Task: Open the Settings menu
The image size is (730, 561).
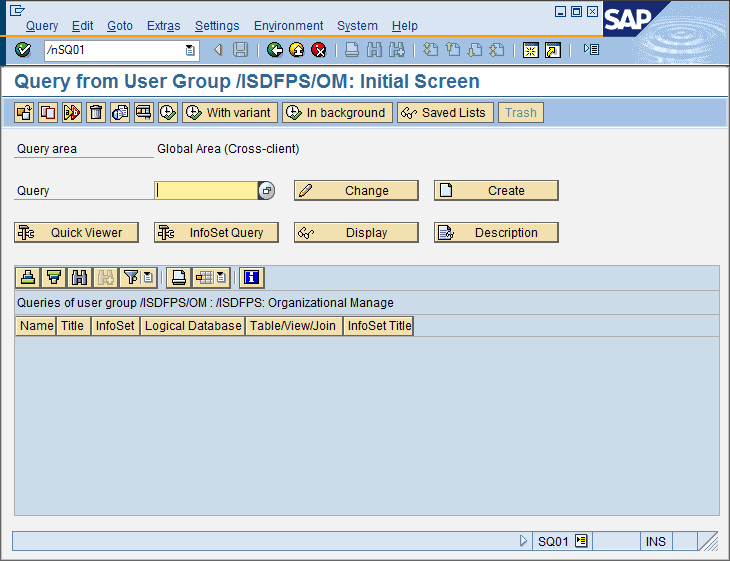Action: coord(217,26)
